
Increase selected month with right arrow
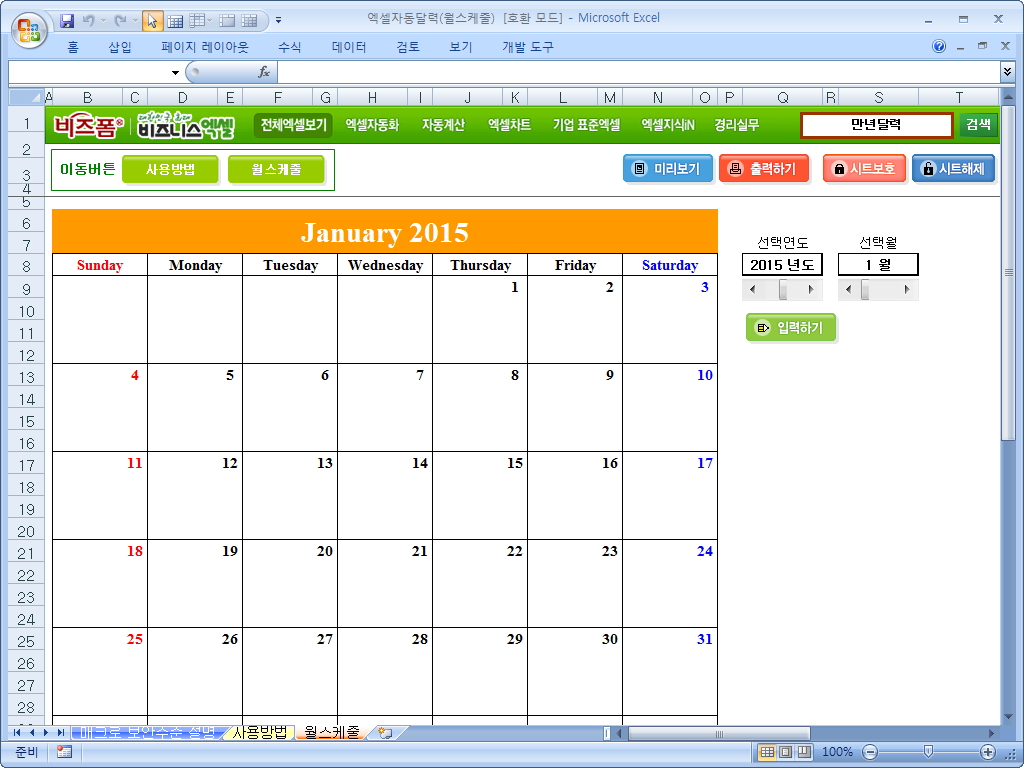[x=907, y=289]
